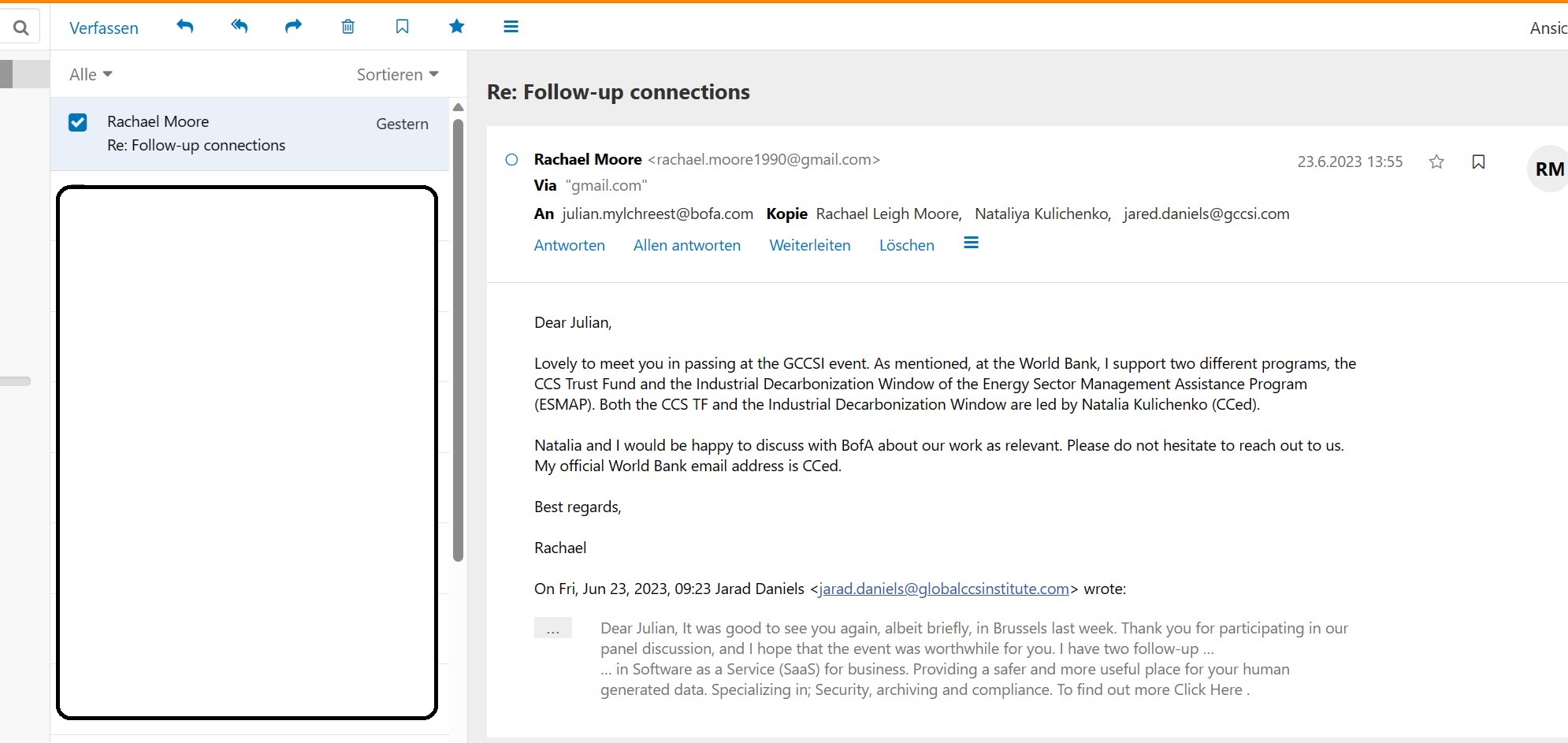Click the email subject Re: Follow-up connections

click(619, 92)
